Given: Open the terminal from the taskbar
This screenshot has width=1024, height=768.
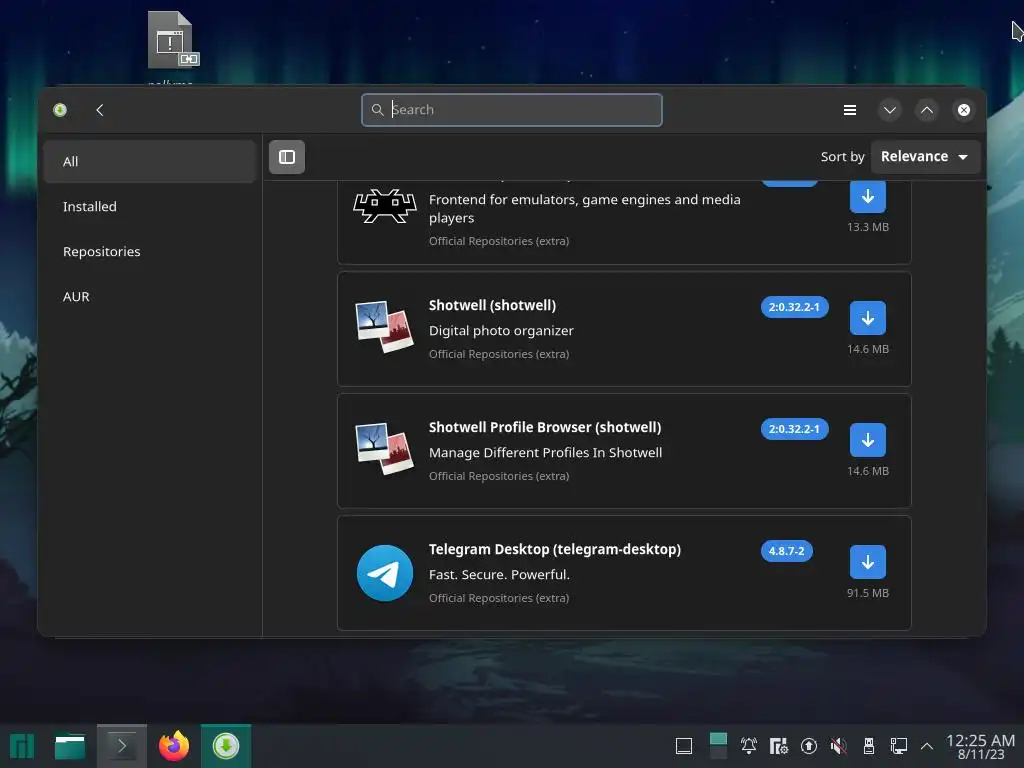Looking at the screenshot, I should (121, 746).
